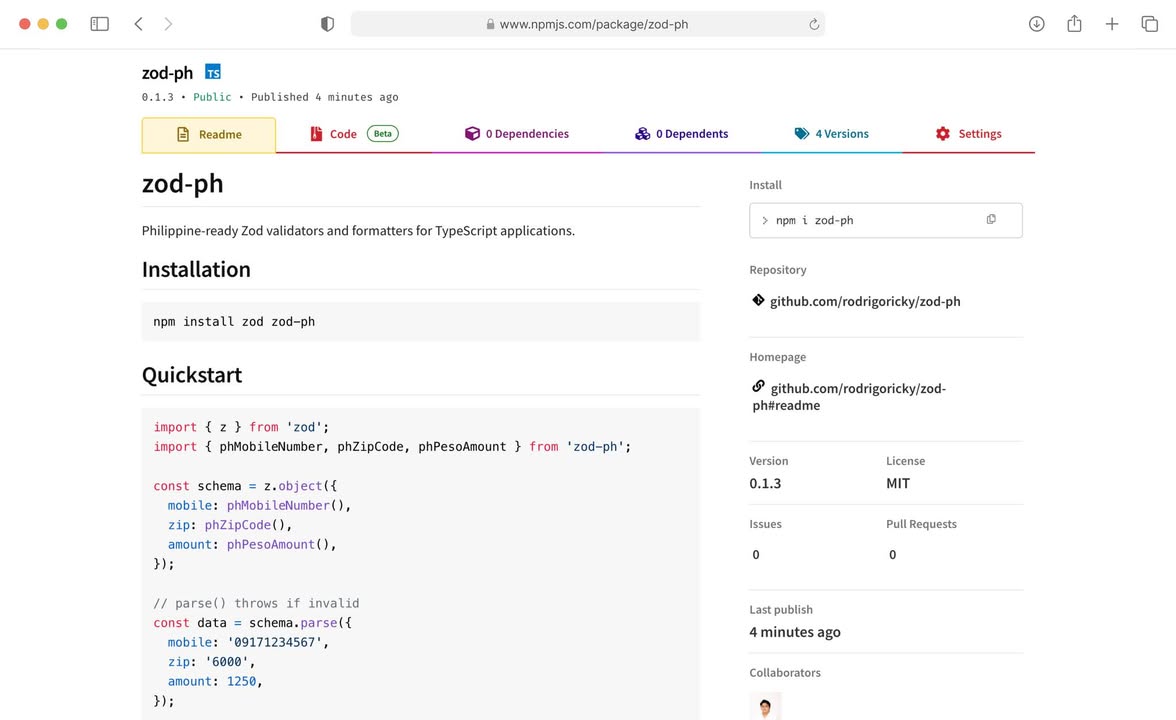The width and height of the screenshot is (1176, 720).
Task: Click the TypeScript TS badge icon
Action: [x=213, y=72]
